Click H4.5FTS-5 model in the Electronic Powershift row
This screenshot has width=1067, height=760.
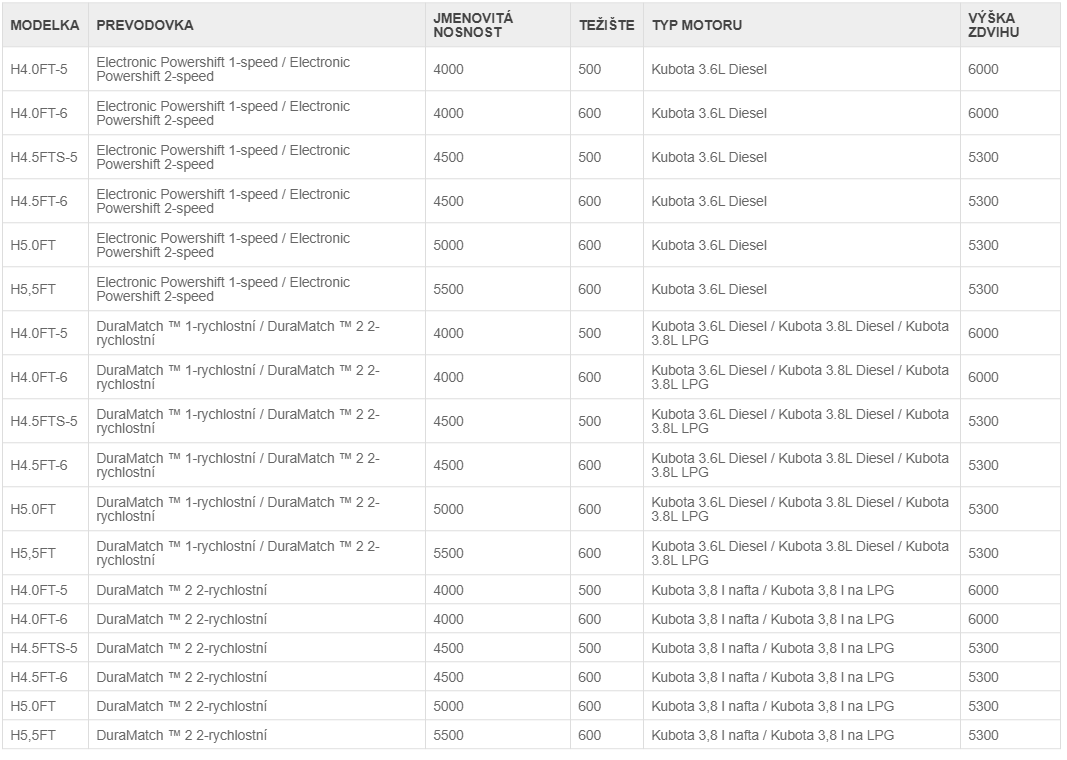click(x=44, y=157)
